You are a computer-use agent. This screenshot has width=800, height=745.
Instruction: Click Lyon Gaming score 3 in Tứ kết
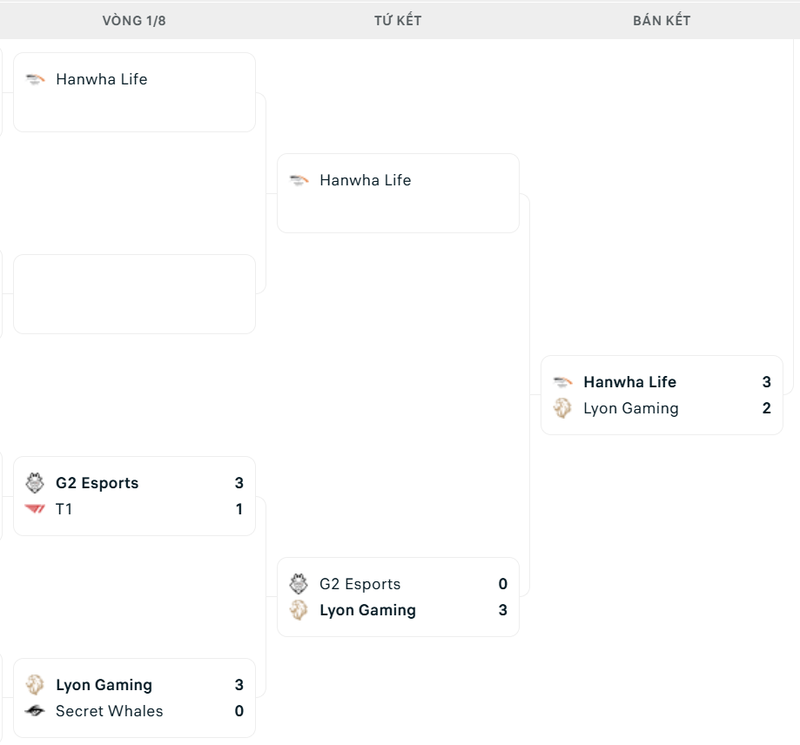503,610
